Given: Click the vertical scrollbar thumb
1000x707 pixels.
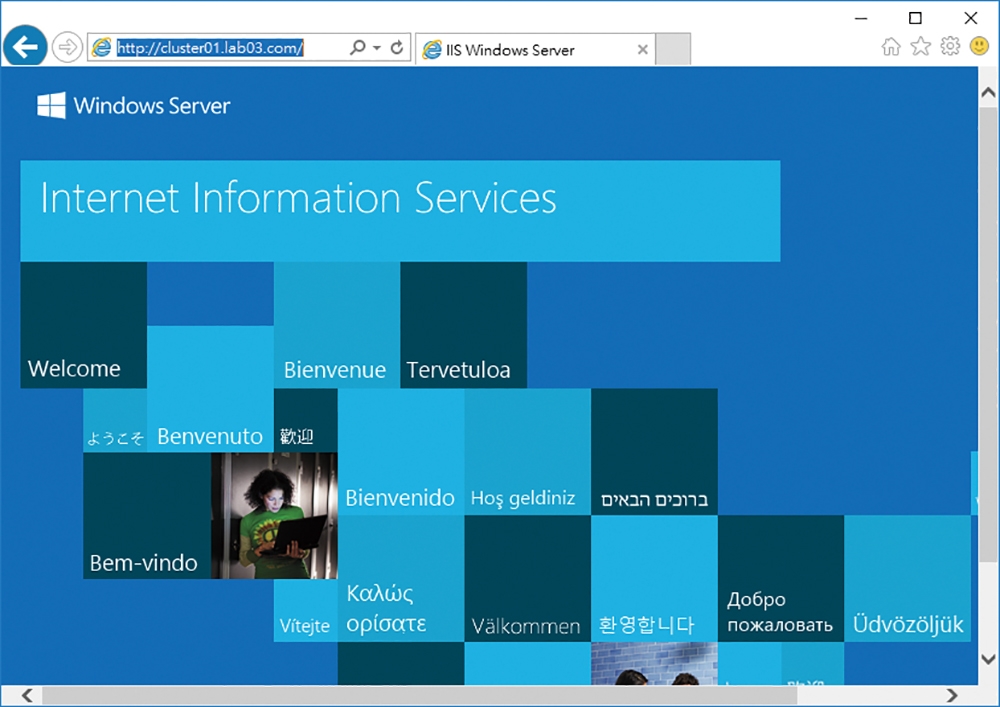Looking at the screenshot, I should 989,335.
